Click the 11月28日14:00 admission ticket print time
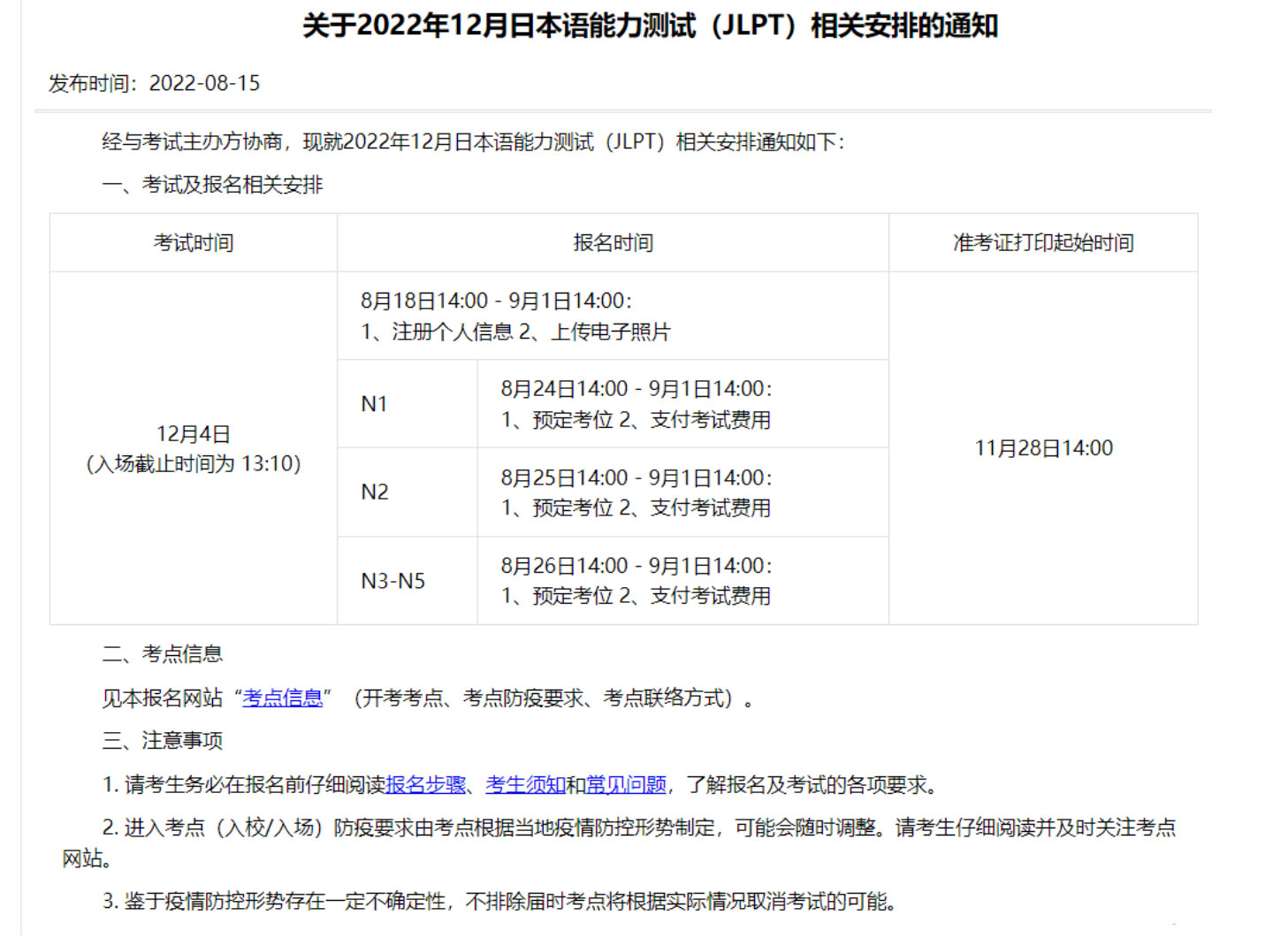 [1043, 448]
